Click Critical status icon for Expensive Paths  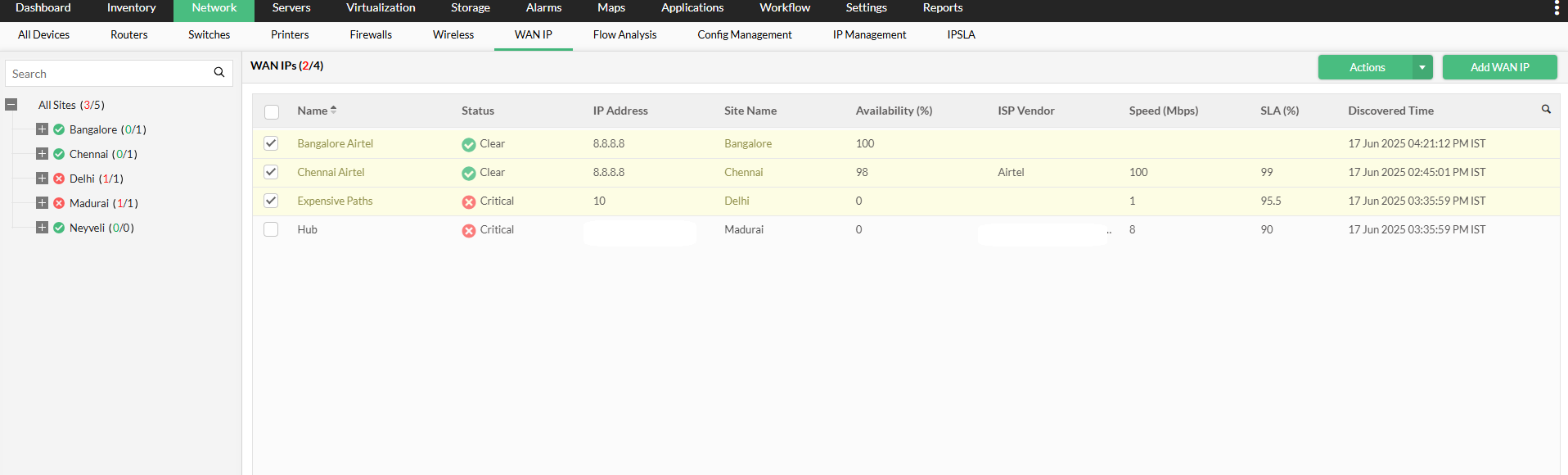[x=468, y=202]
